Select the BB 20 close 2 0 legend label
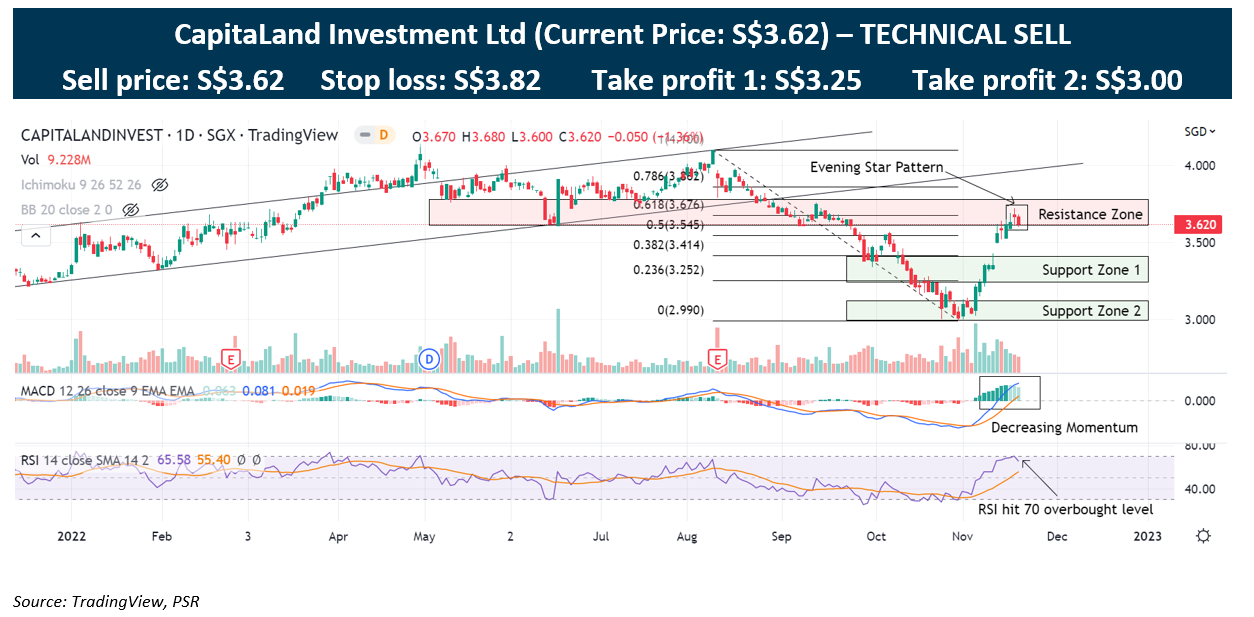 (68, 210)
